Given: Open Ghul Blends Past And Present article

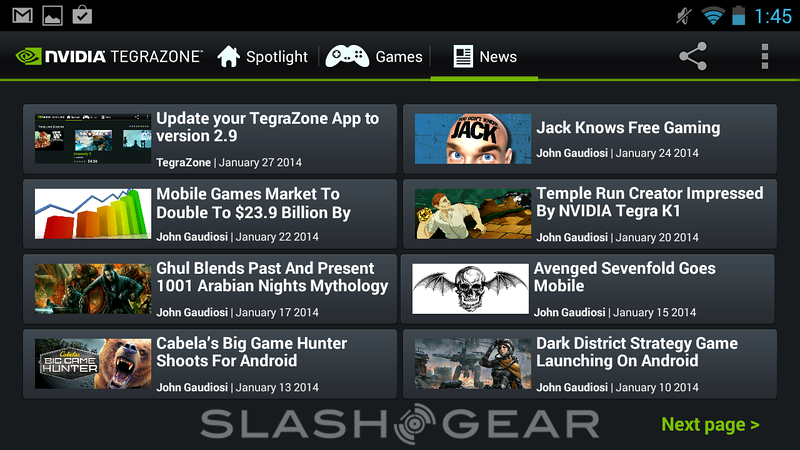Looking at the screenshot, I should (x=210, y=289).
